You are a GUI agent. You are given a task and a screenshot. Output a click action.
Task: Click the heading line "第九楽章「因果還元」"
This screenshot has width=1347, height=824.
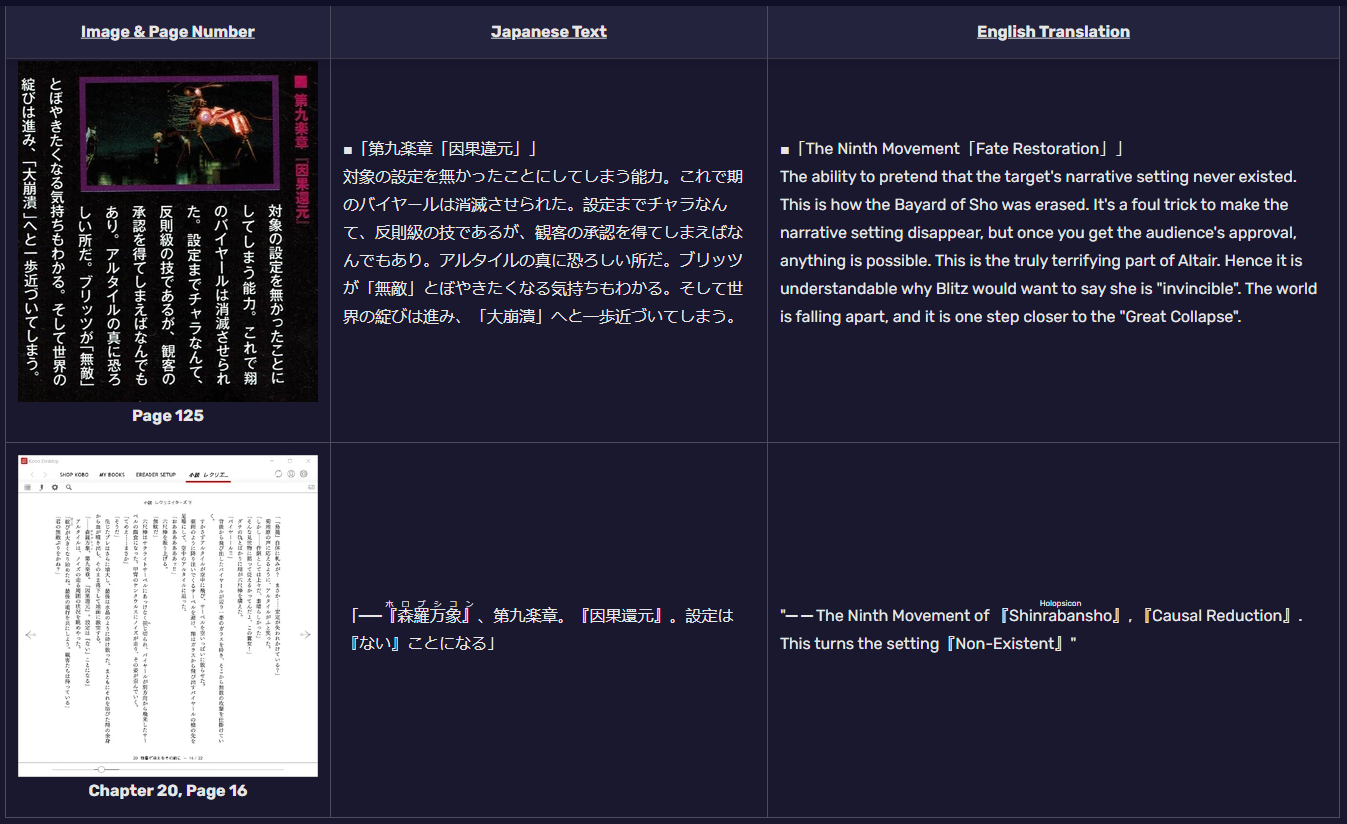coord(441,149)
